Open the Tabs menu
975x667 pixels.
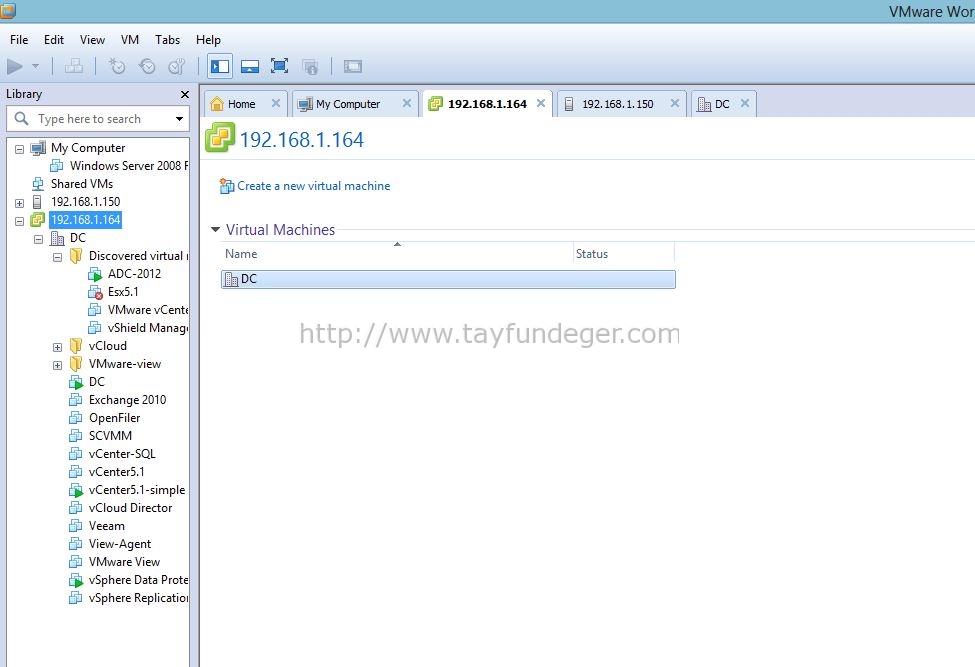[167, 40]
